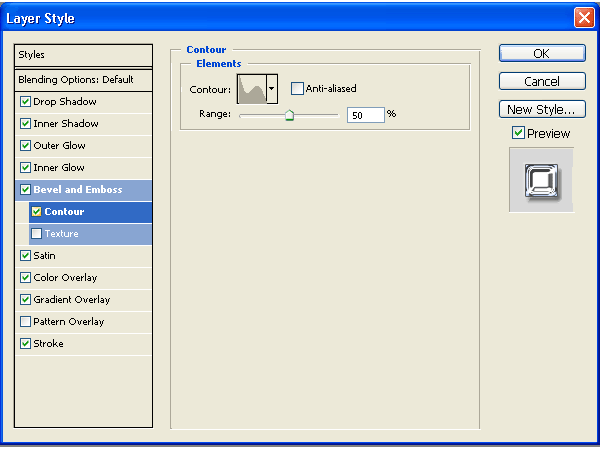The width and height of the screenshot is (600, 450).
Task: Disable the Inner Glow checkbox
Action: [25, 168]
